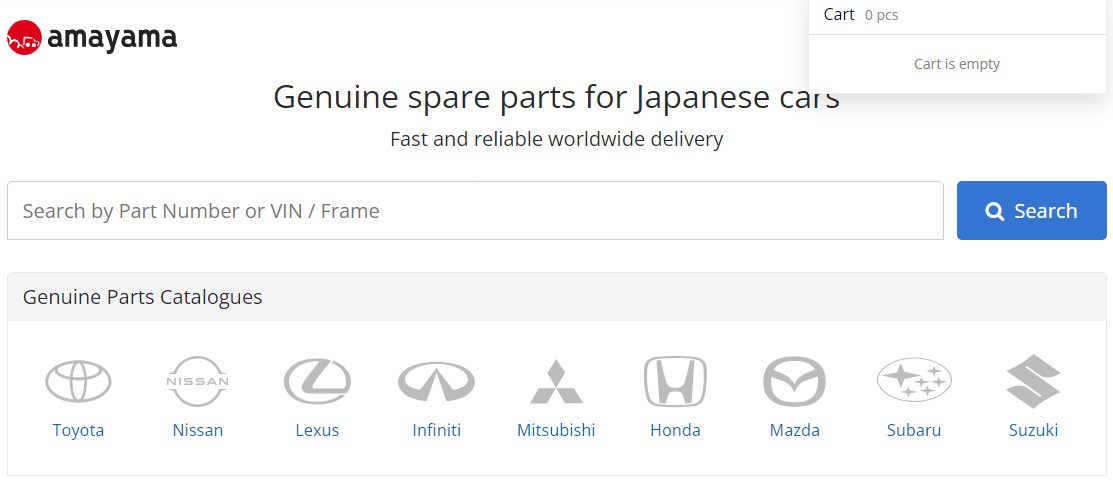Open the Mazda text link

(794, 430)
